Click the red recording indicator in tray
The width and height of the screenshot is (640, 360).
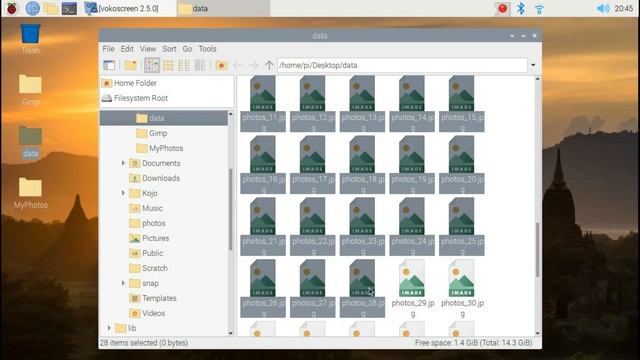[502, 8]
